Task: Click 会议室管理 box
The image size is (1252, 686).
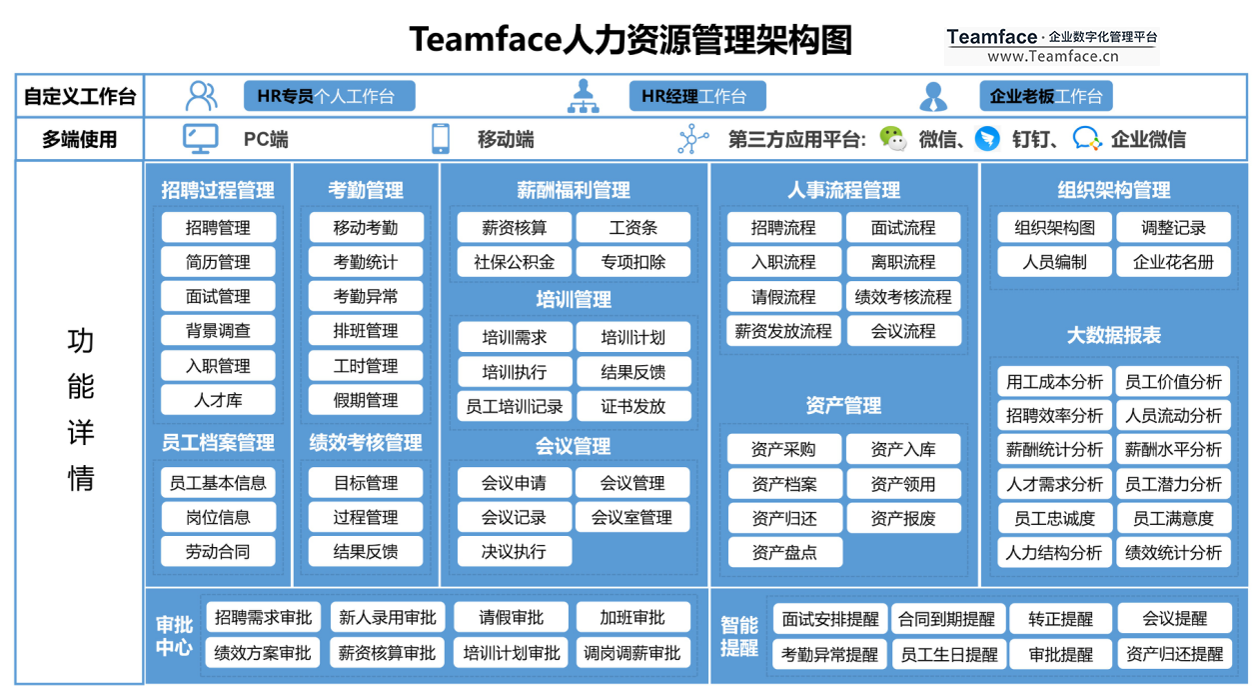Action: coord(633,517)
